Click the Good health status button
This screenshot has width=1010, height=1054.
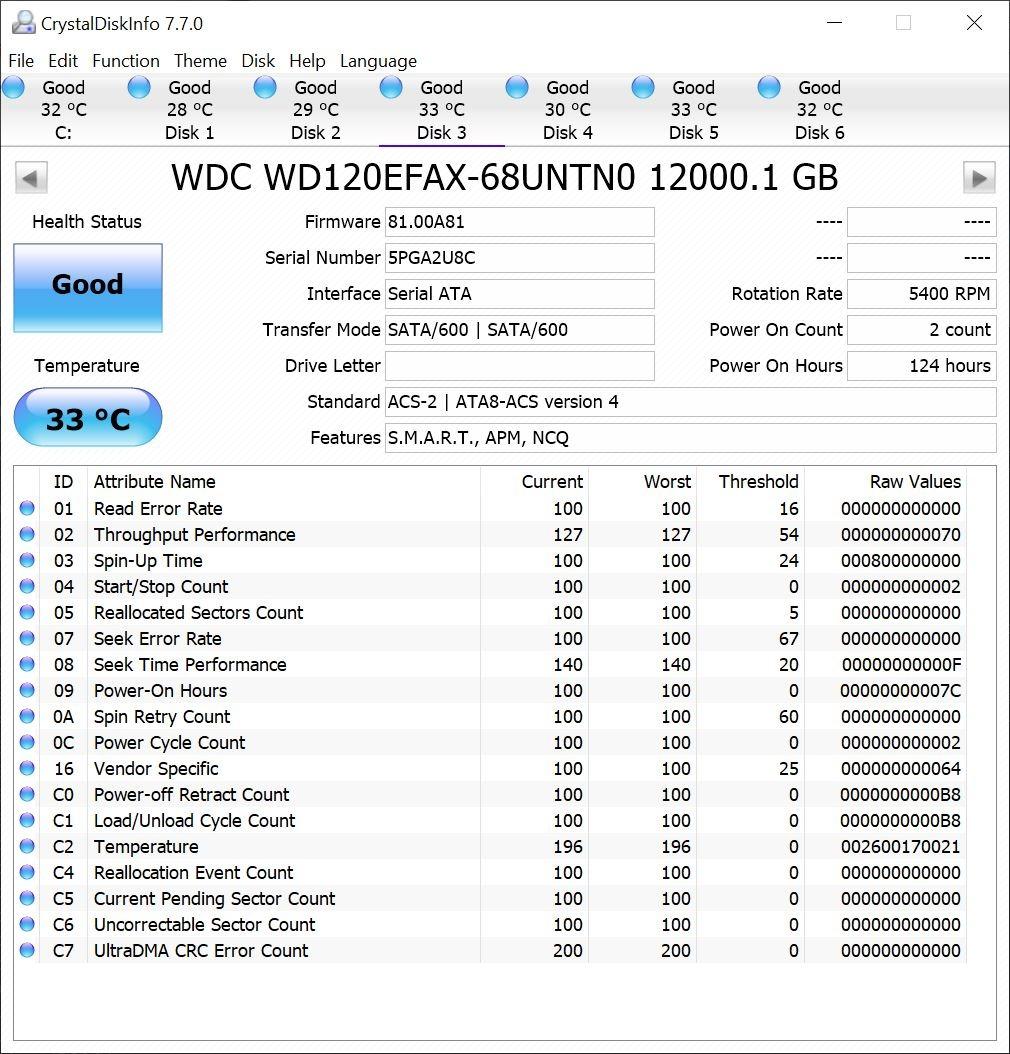pyautogui.click(x=88, y=288)
